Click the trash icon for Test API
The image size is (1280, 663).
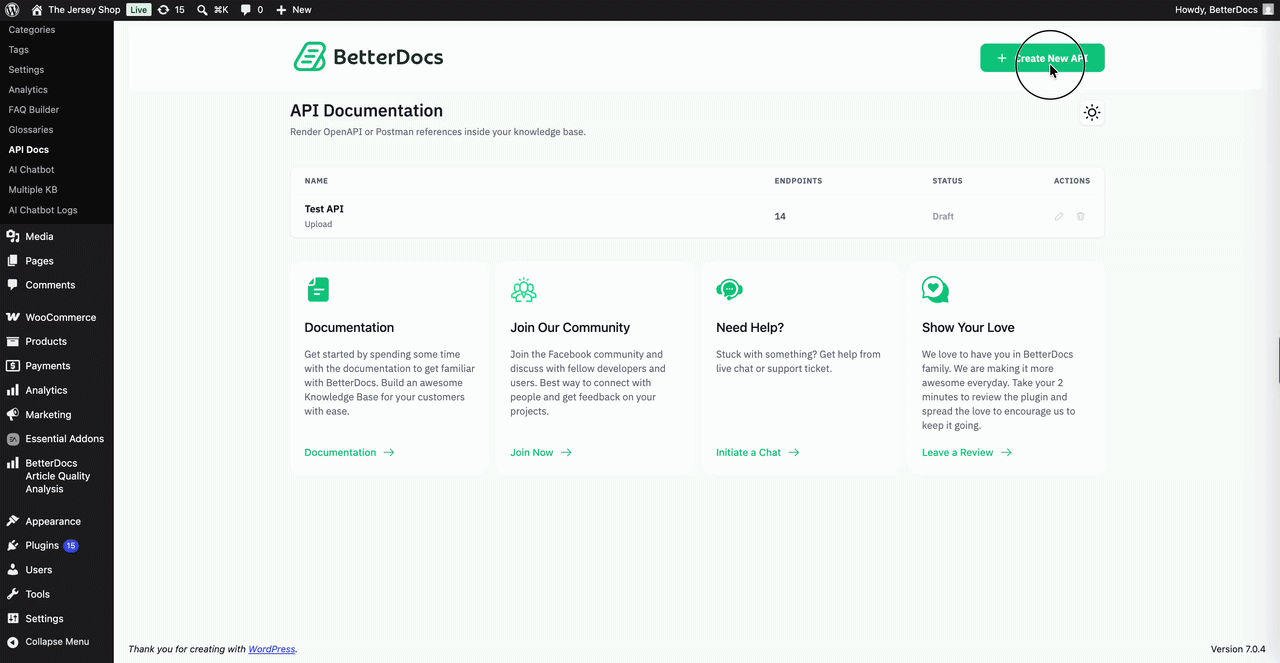click(1081, 216)
